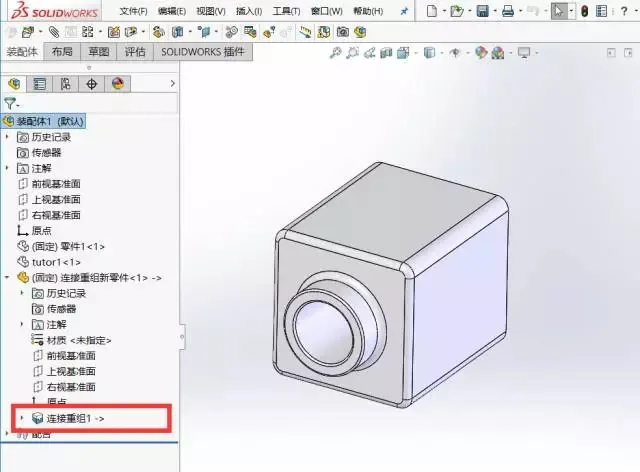Open 帮助(H) menu
This screenshot has width=640, height=472.
click(368, 11)
